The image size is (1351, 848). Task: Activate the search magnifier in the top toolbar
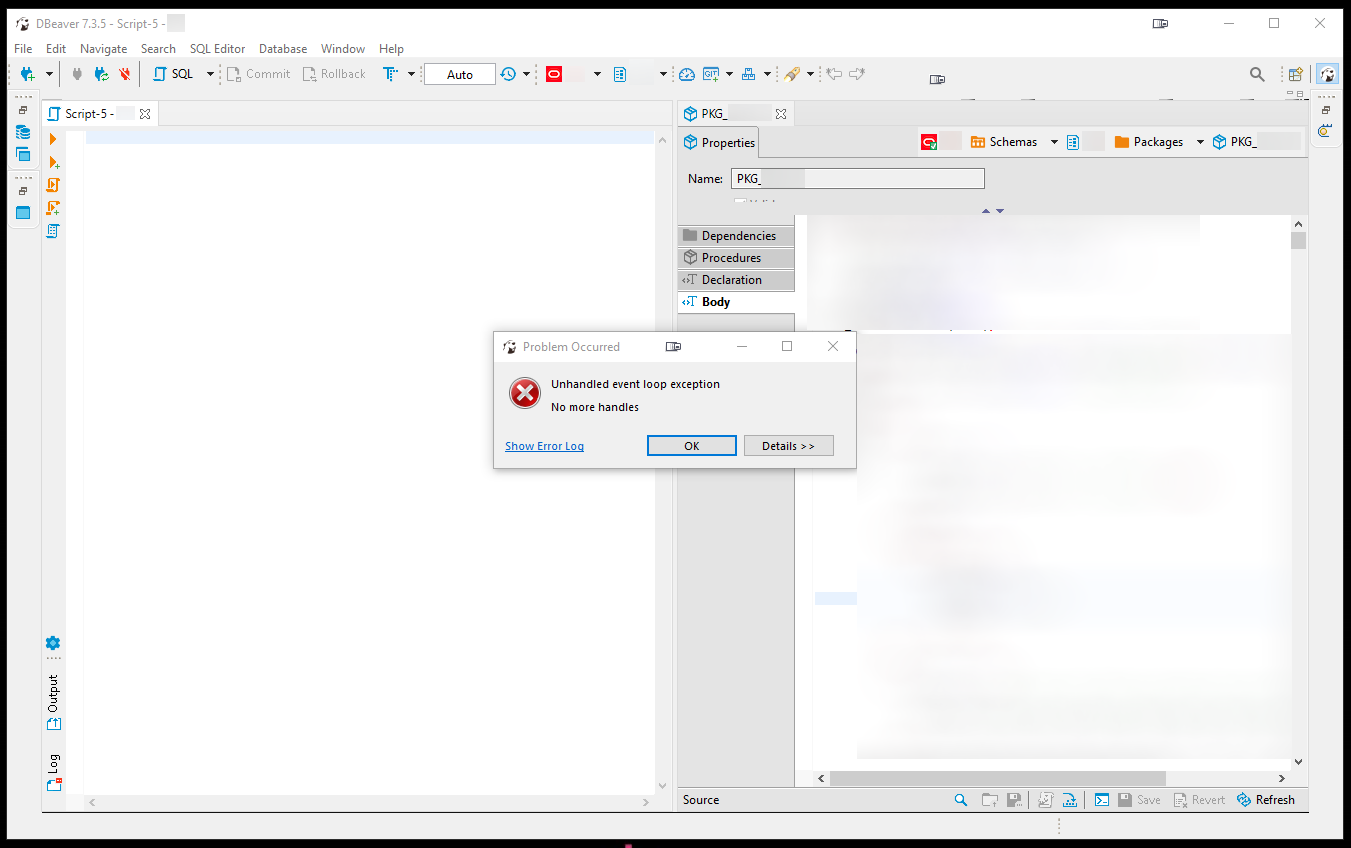[1257, 73]
